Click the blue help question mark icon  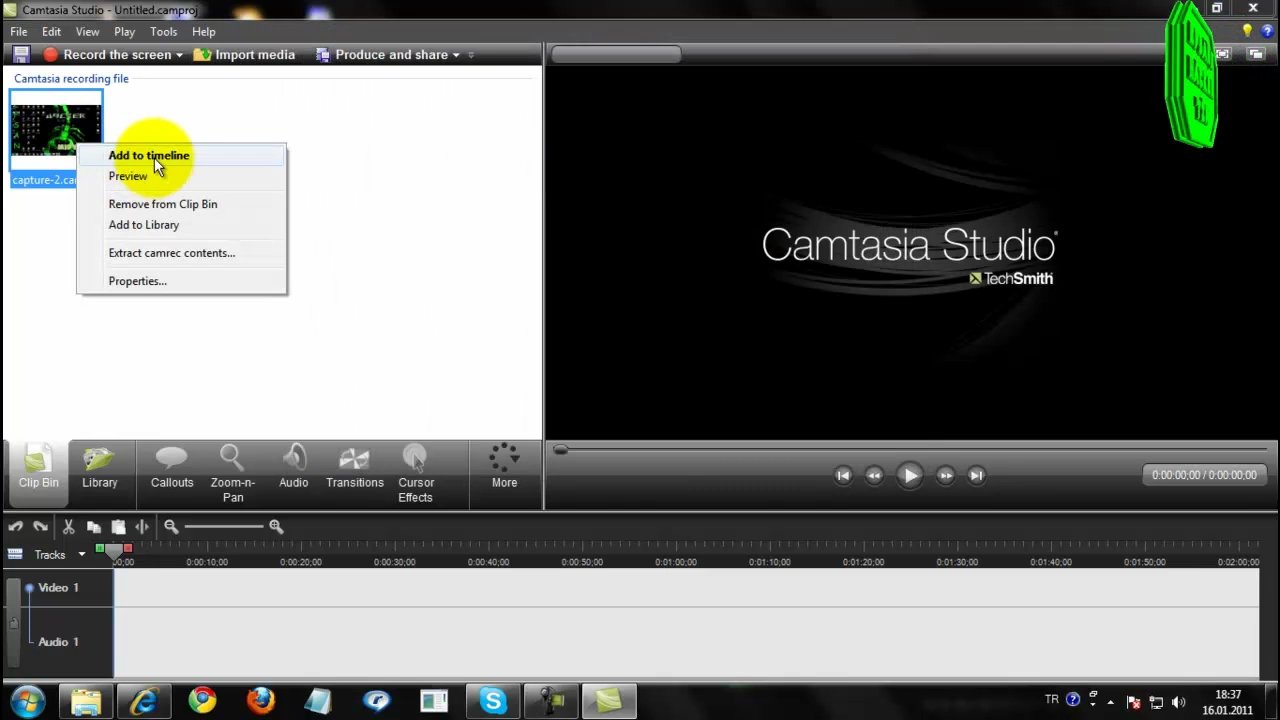(x=1267, y=32)
